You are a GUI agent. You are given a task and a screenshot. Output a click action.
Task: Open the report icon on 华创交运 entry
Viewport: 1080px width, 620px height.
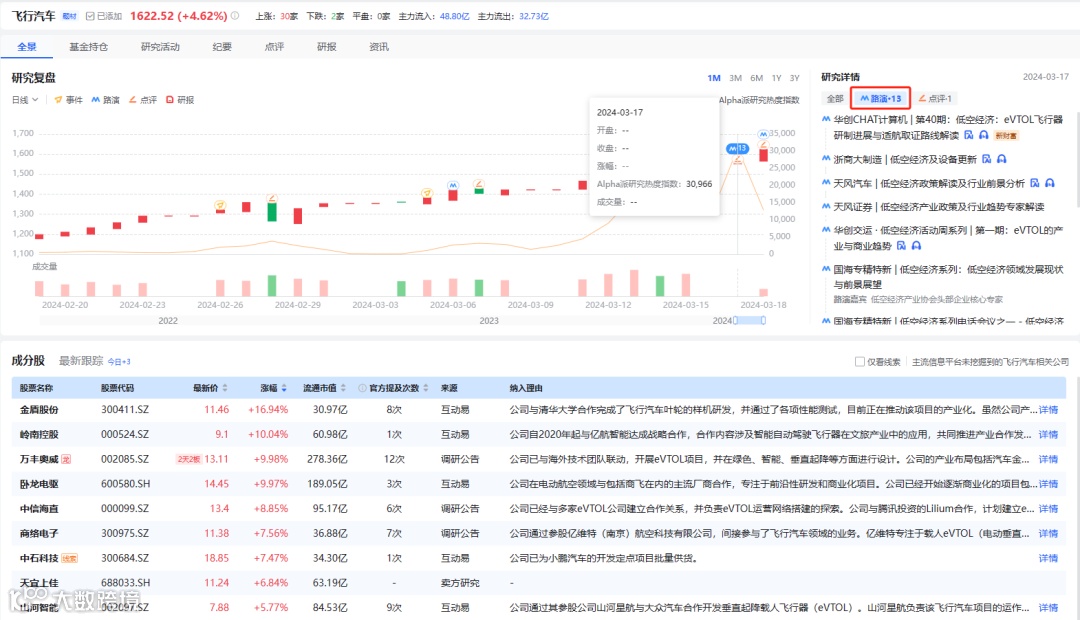pyautogui.click(x=901, y=245)
